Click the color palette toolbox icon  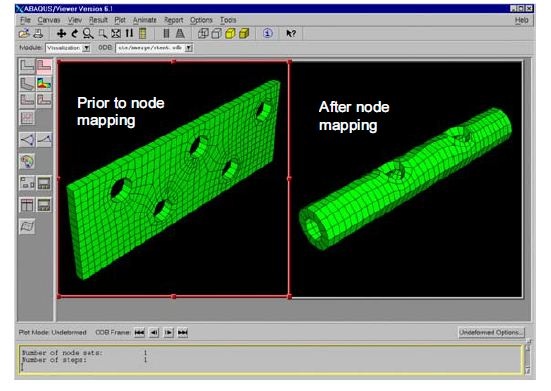(27, 161)
